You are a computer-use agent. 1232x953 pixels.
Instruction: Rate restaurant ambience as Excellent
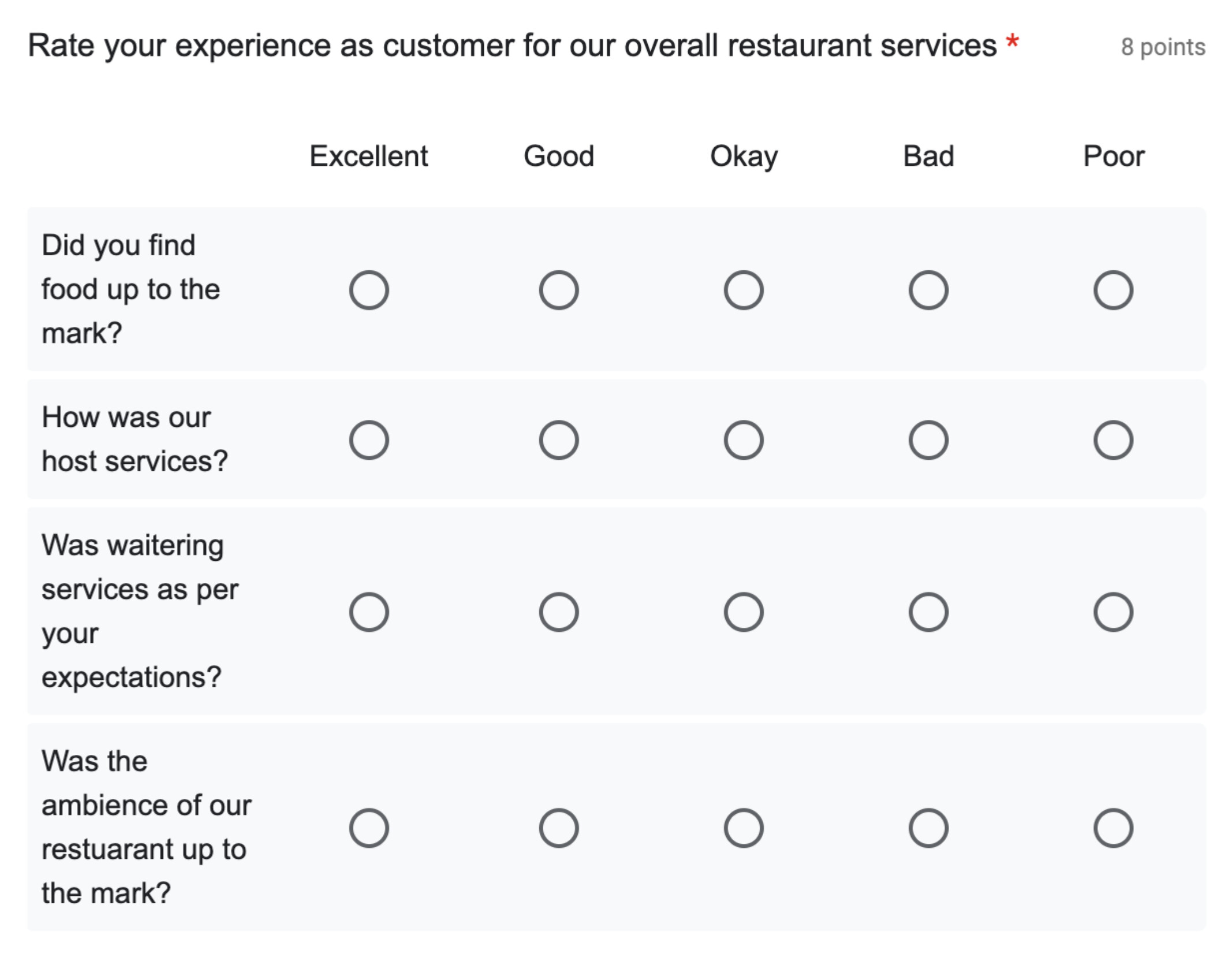click(369, 828)
